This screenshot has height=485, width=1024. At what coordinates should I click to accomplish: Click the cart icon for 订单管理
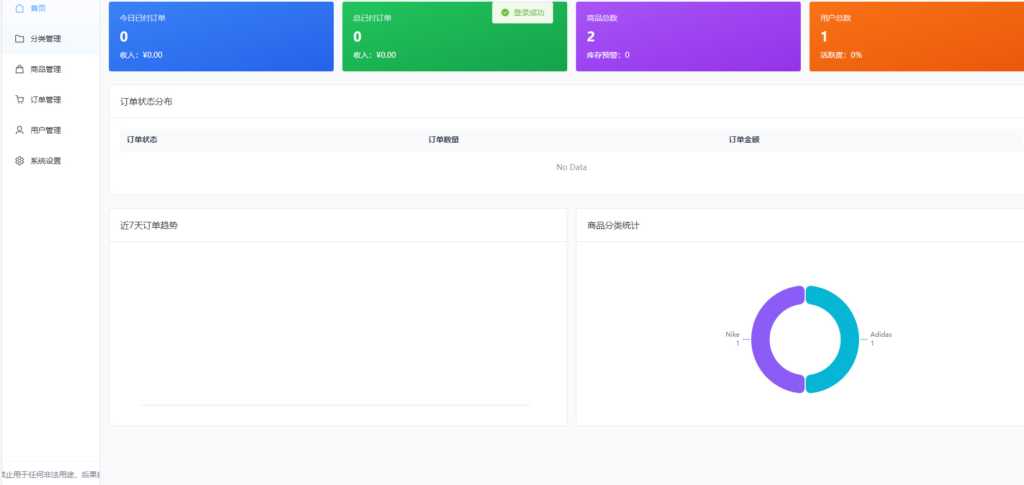coord(19,100)
